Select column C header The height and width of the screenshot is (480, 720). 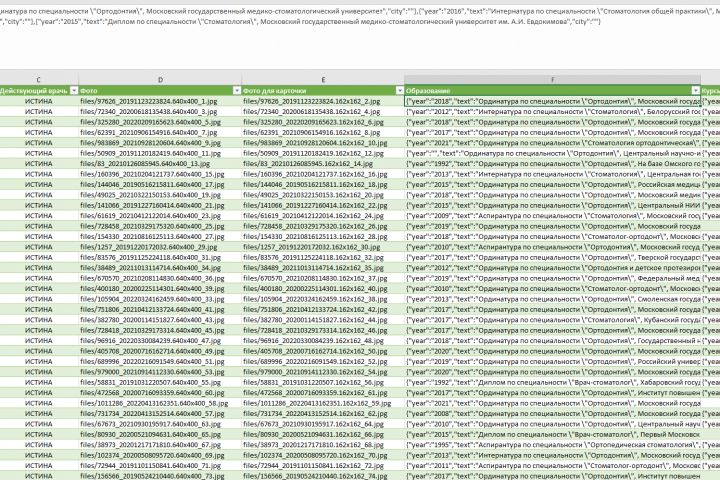39,80
